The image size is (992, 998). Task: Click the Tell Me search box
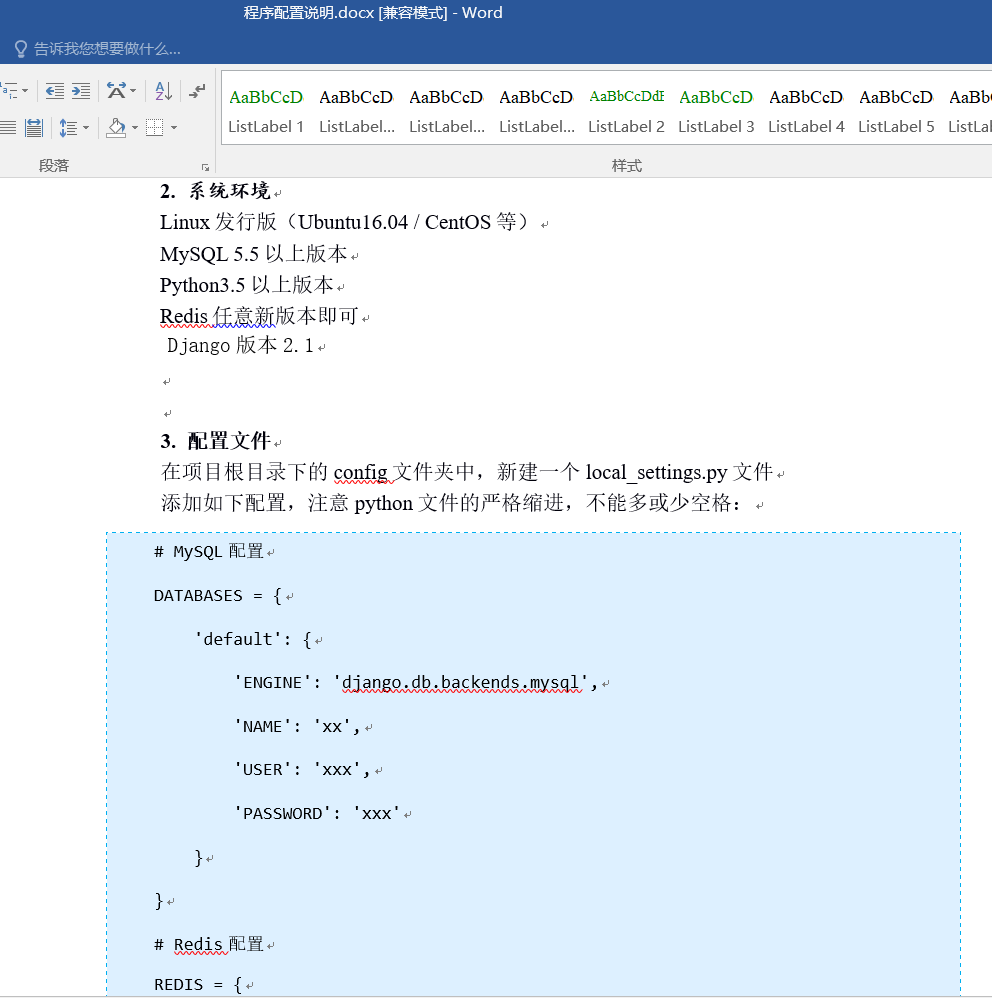(x=107, y=49)
